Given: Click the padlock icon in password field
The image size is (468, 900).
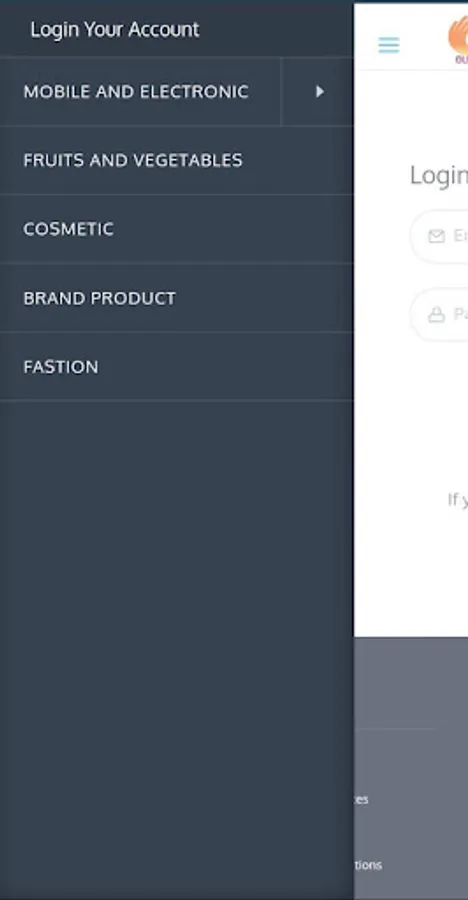Looking at the screenshot, I should click(436, 314).
